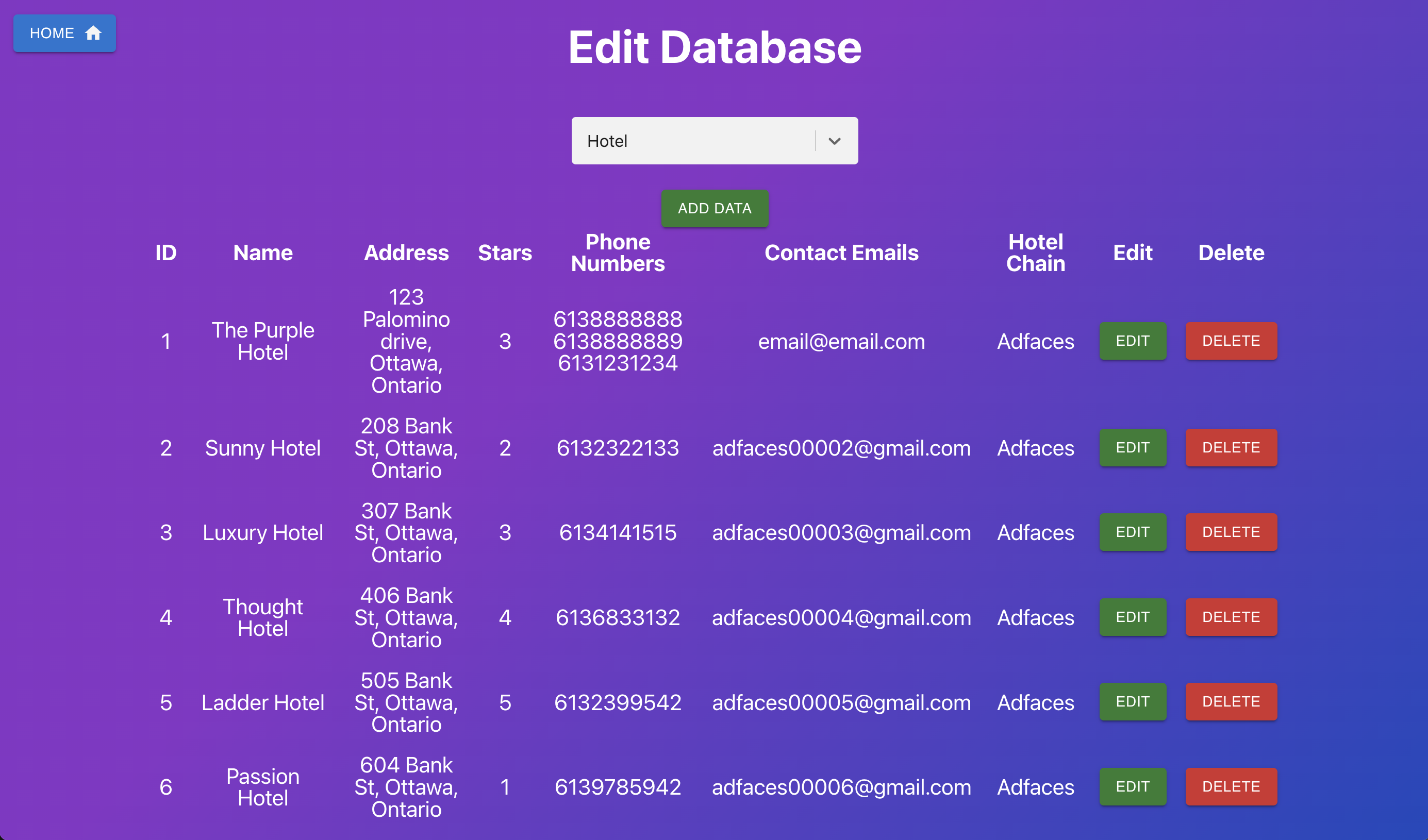Edit Passion Hotel information
The width and height of the screenshot is (1428, 840).
point(1132,786)
